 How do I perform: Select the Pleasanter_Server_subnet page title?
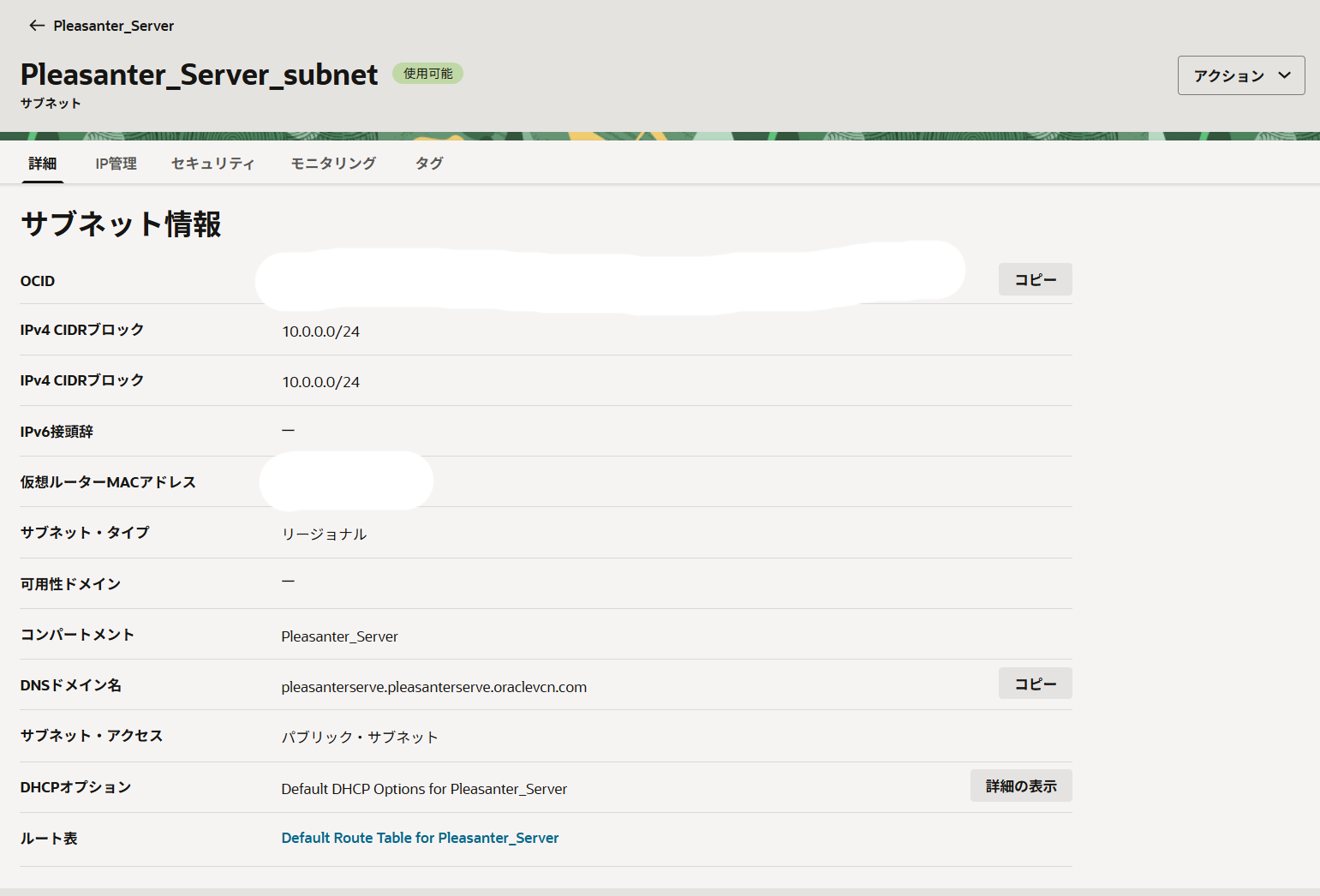pyautogui.click(x=199, y=75)
